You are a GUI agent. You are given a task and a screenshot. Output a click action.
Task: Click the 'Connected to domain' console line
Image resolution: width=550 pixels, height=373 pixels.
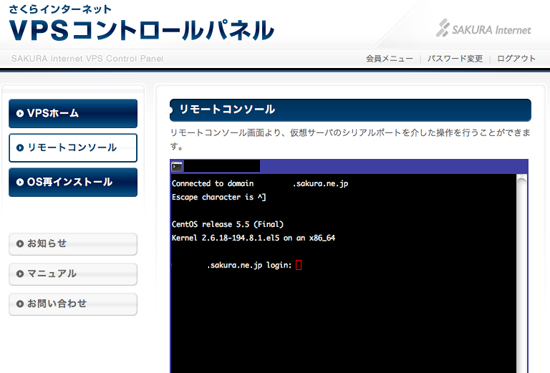pyautogui.click(x=260, y=184)
